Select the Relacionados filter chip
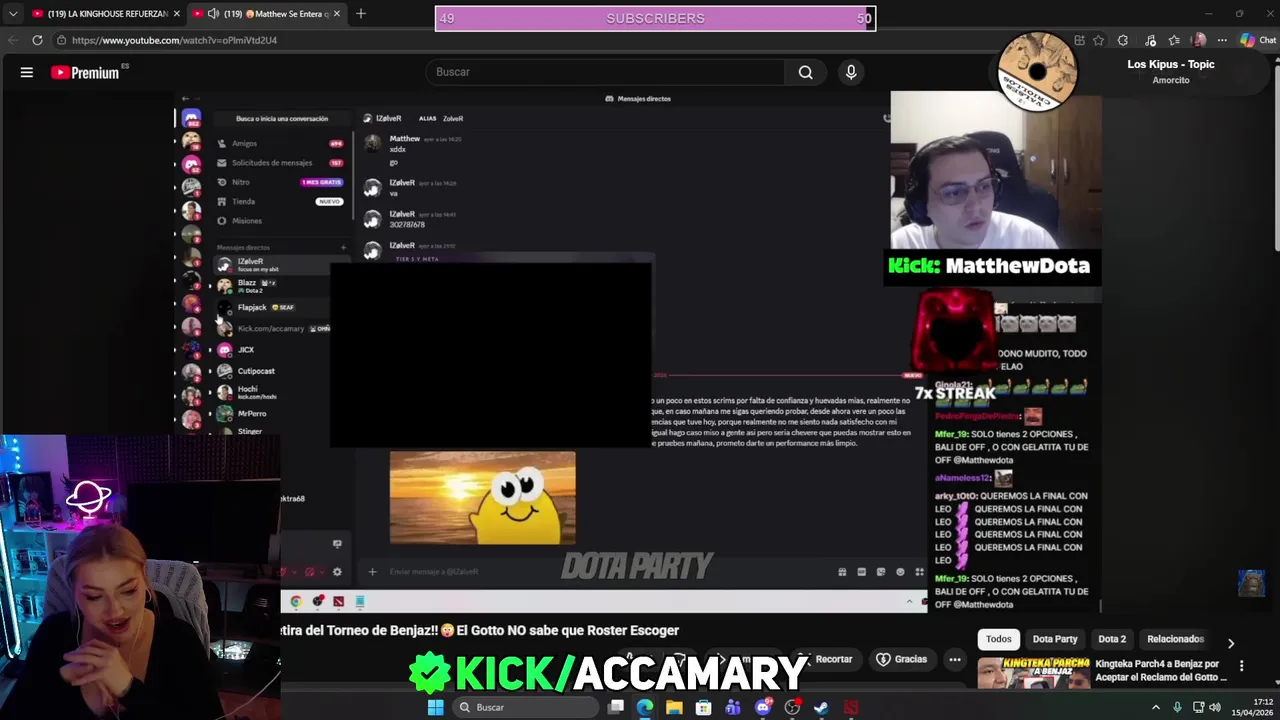This screenshot has height=720, width=1280. (x=1175, y=639)
